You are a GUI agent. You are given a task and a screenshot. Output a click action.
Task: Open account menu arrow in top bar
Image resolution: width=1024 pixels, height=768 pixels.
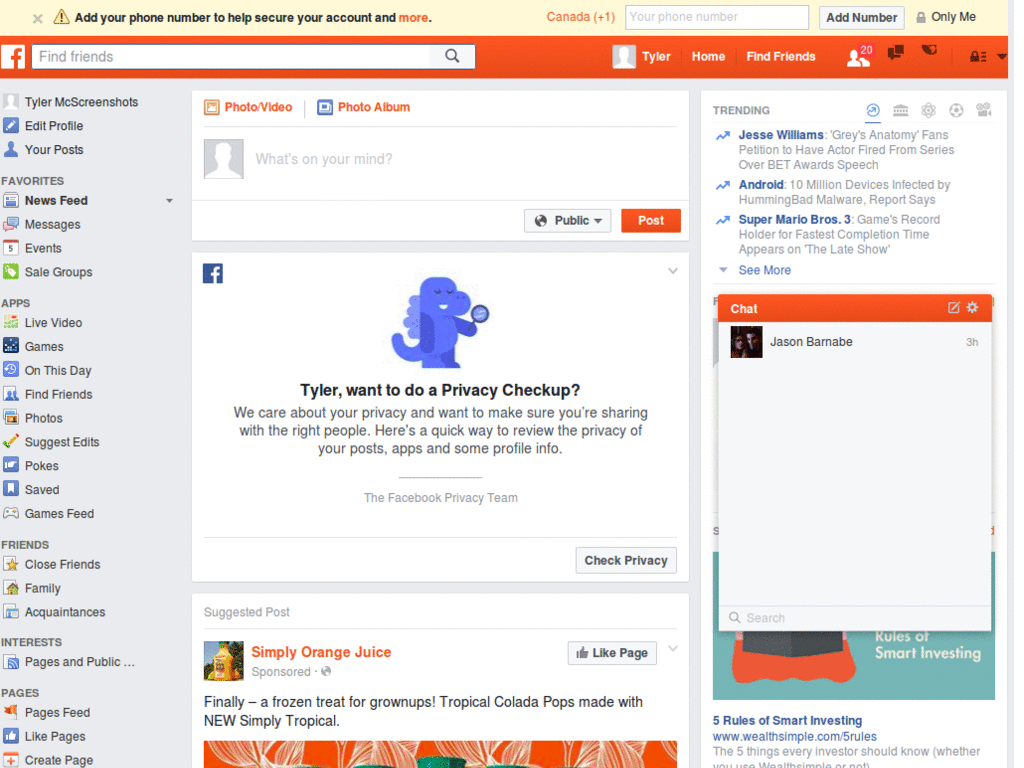[1002, 57]
